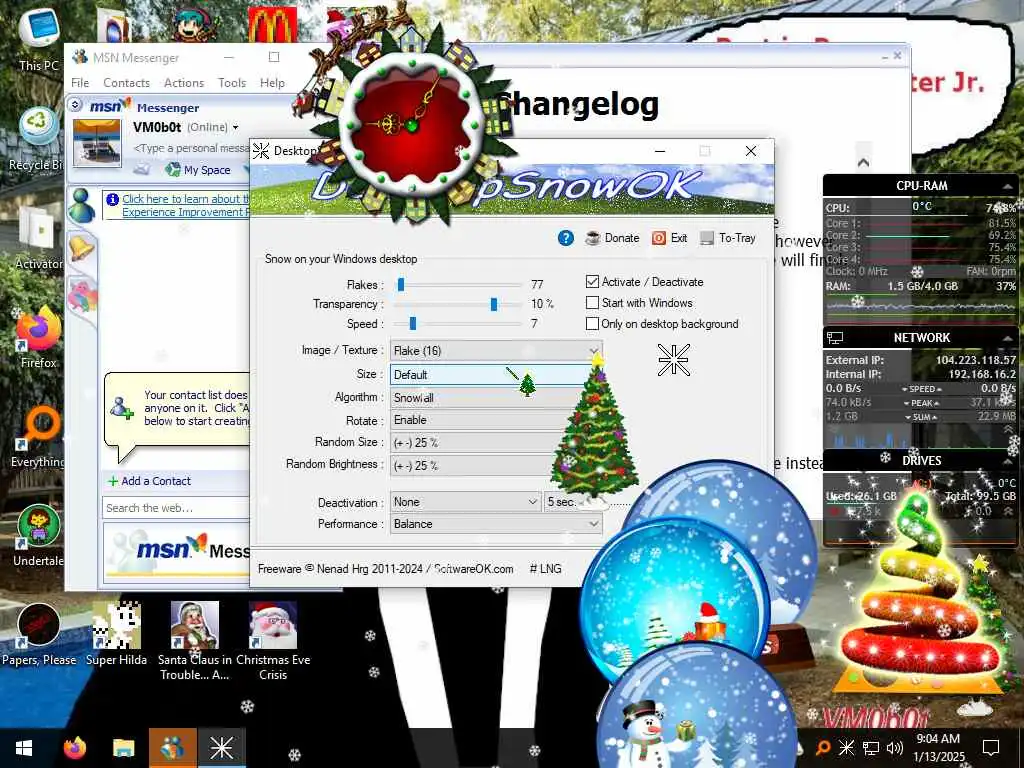Select Santa Claus in Trouble desktop shortcut

pyautogui.click(x=195, y=641)
